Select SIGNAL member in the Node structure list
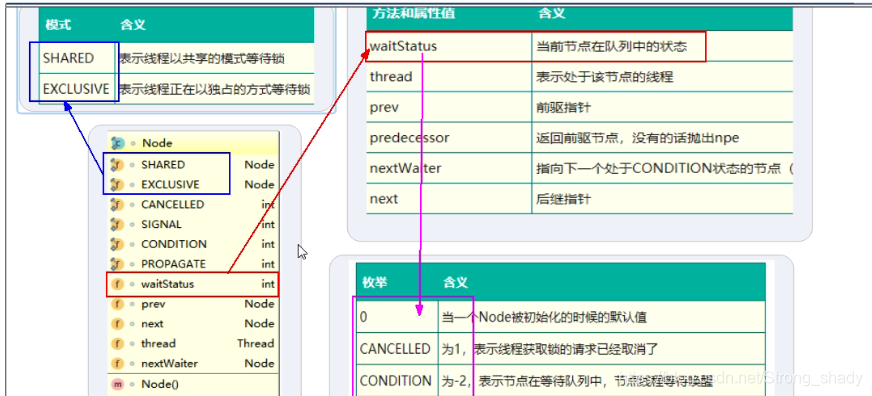This screenshot has width=872, height=396. 193,225
